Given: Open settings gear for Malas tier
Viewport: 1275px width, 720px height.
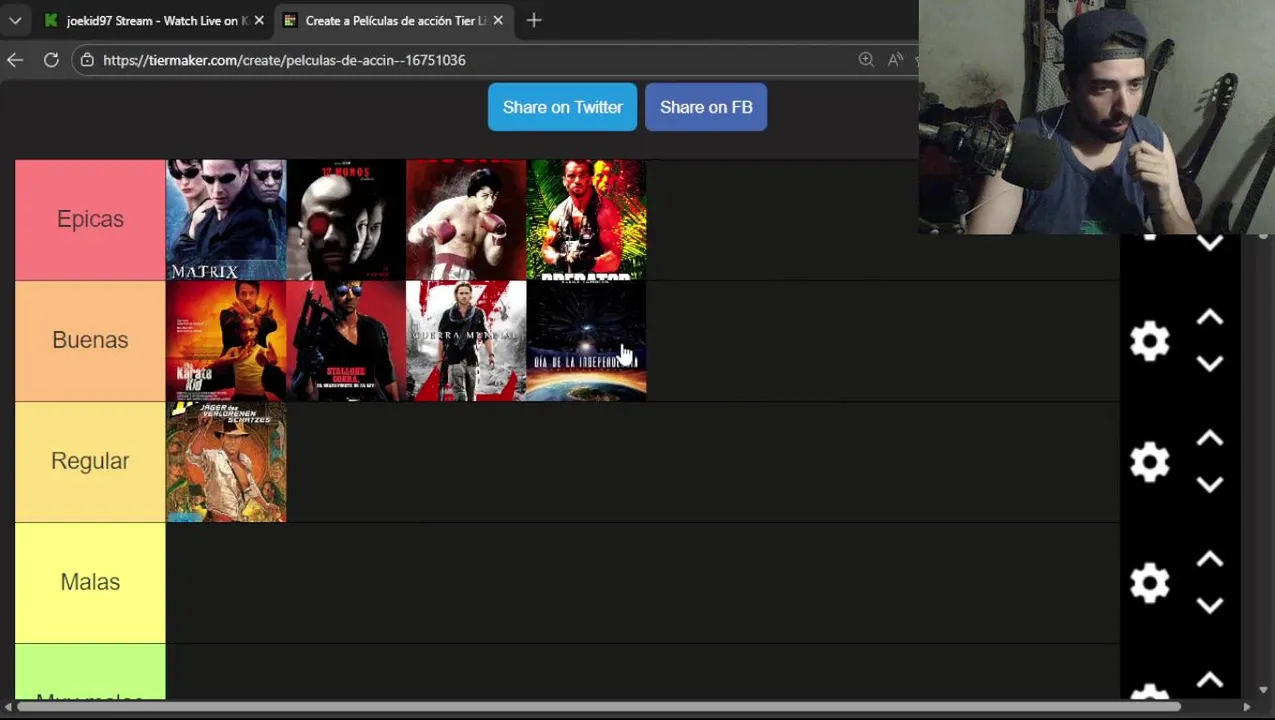Looking at the screenshot, I should pos(1150,583).
